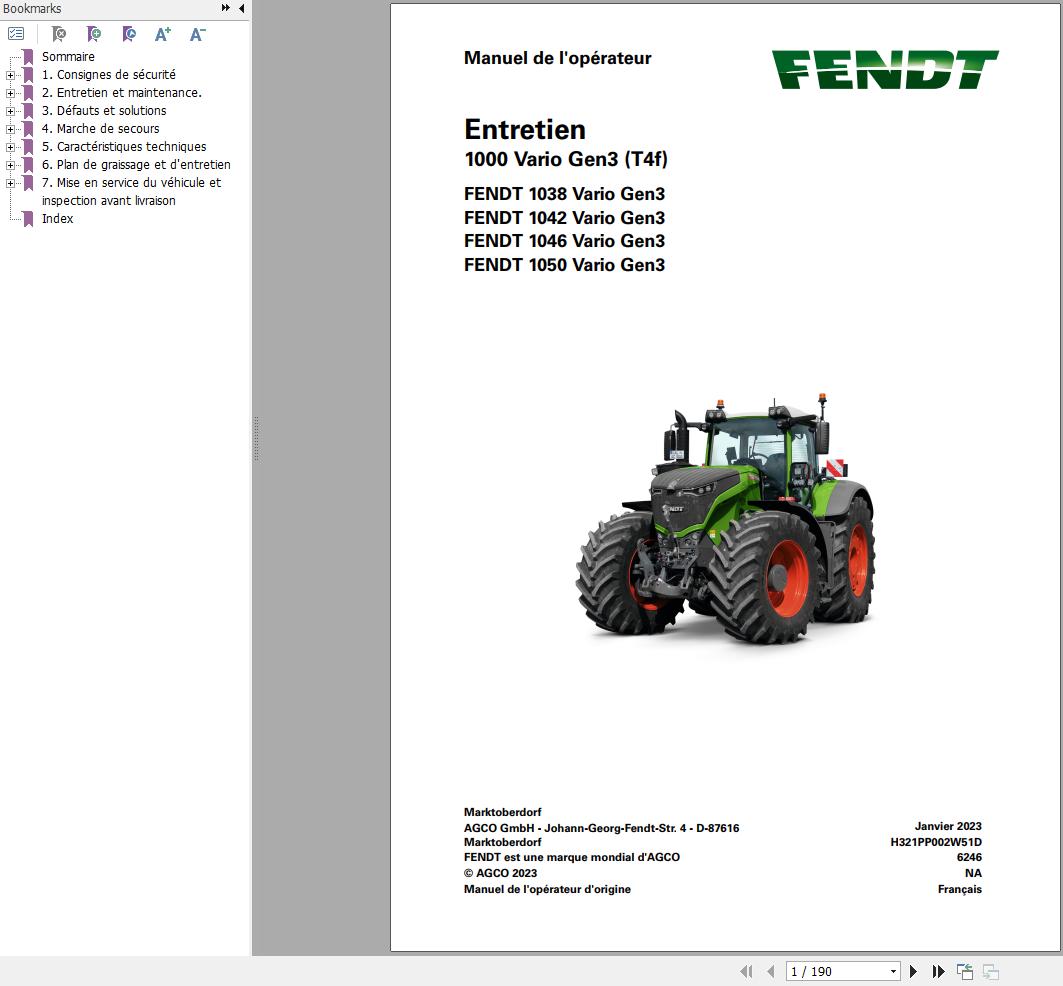Click '1000 Vario Gen3 (T4f)' subtitle

[566, 159]
